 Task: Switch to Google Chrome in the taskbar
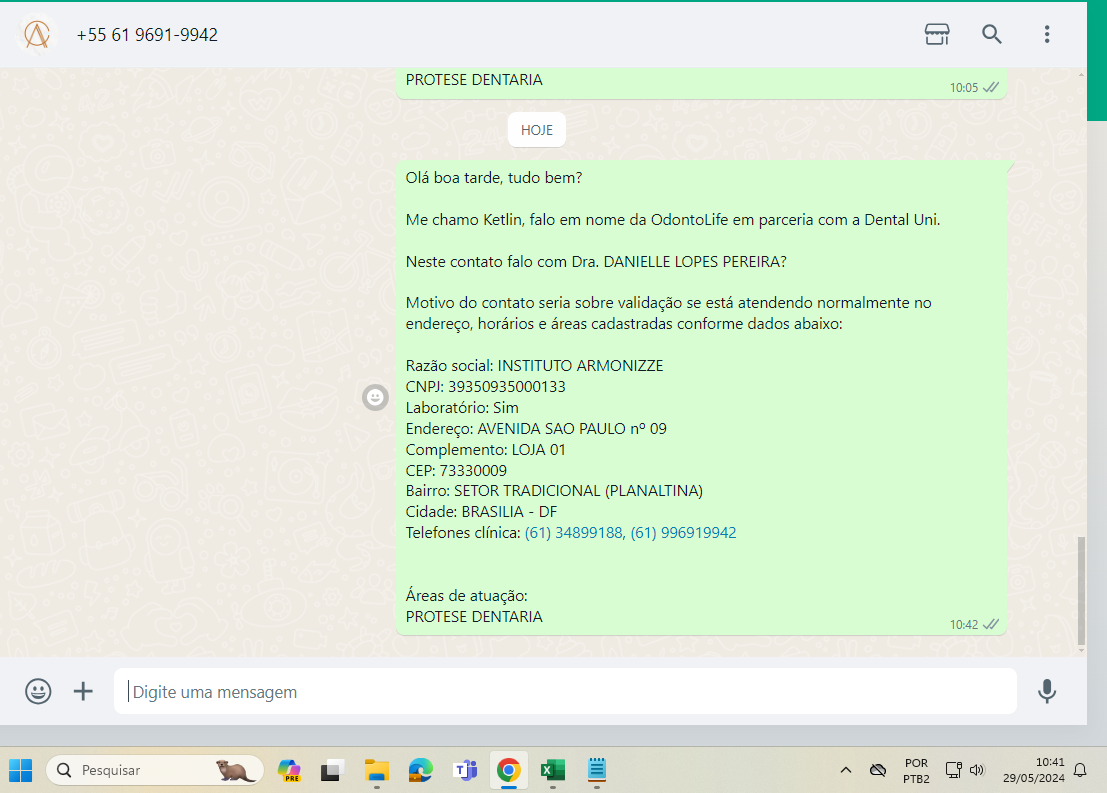tap(508, 770)
